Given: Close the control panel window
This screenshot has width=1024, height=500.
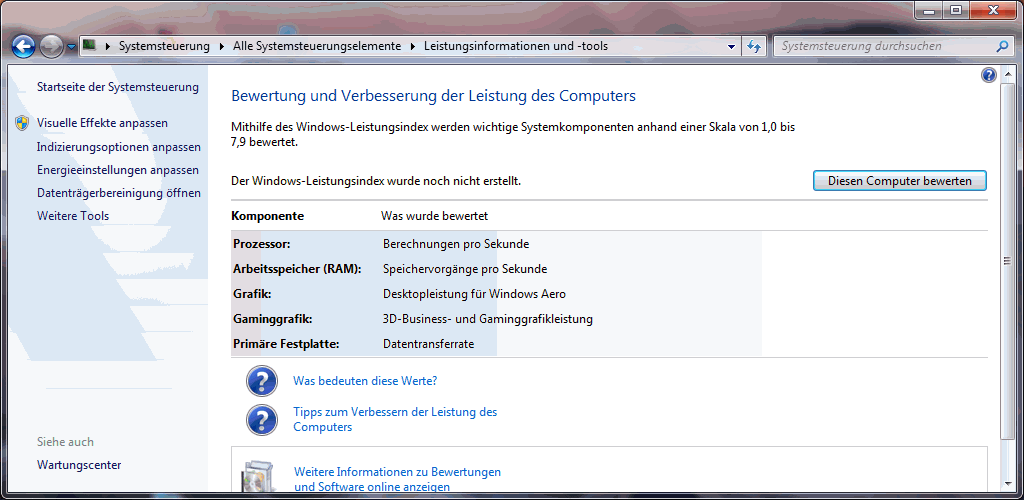Looking at the screenshot, I should point(993,10).
